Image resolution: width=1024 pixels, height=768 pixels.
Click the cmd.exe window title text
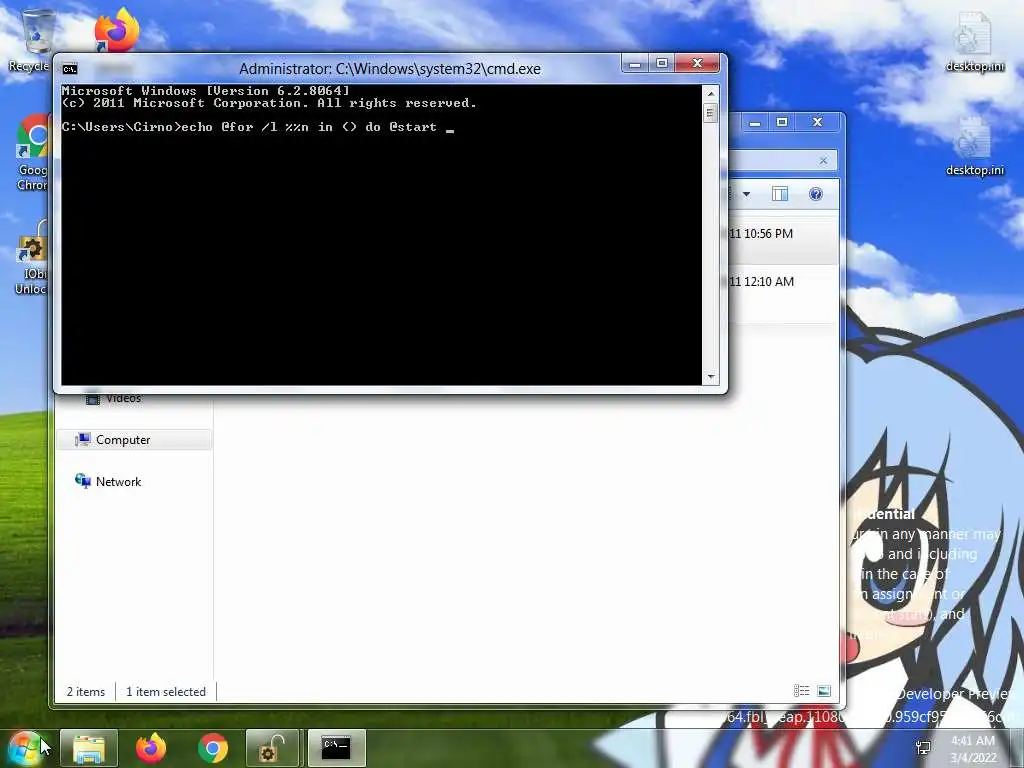point(390,69)
